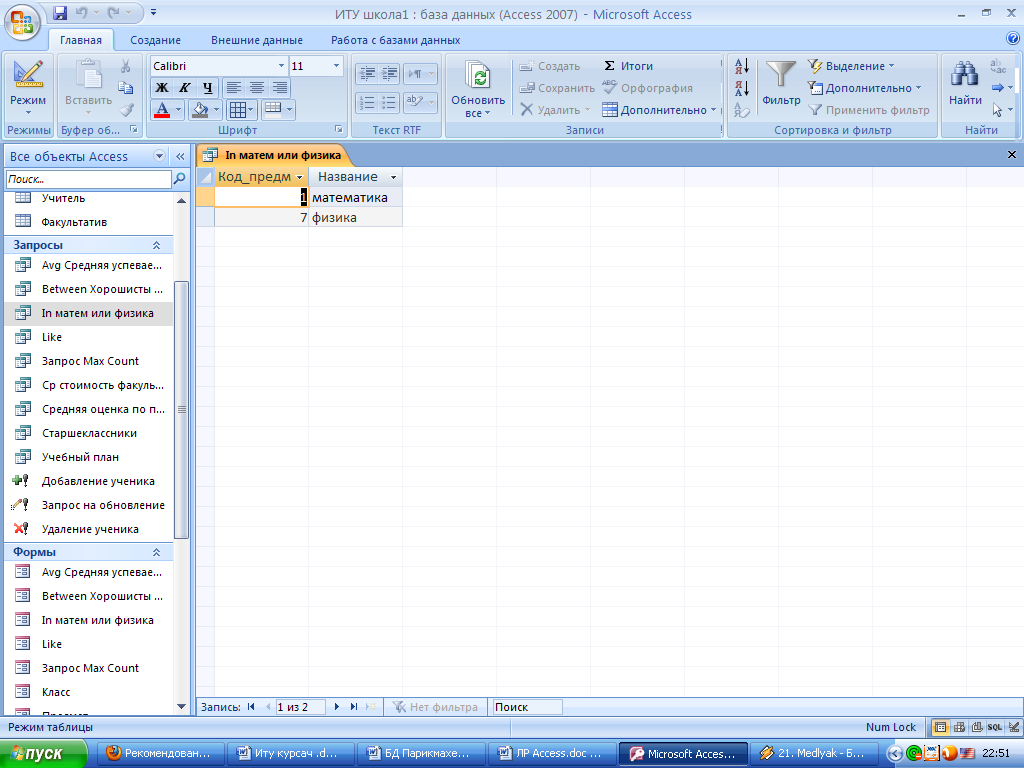Click the In матем или физика document tab

[274, 155]
